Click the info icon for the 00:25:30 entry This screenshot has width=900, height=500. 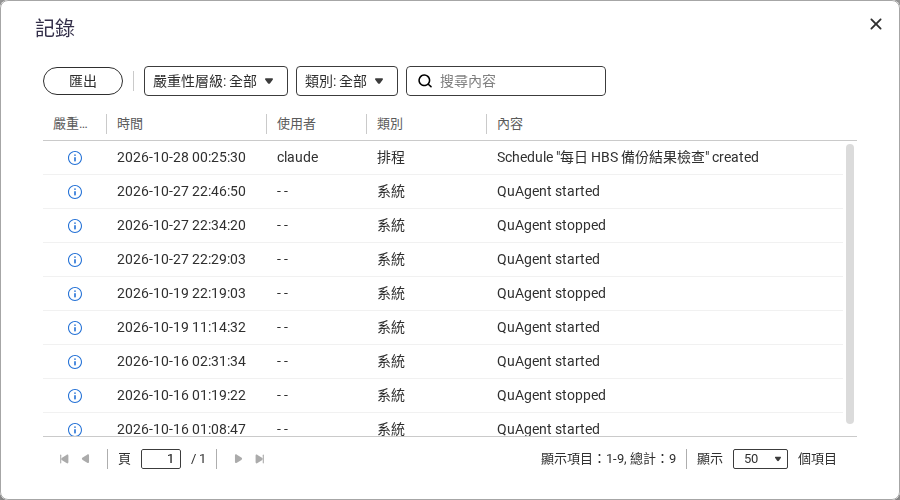coord(75,158)
